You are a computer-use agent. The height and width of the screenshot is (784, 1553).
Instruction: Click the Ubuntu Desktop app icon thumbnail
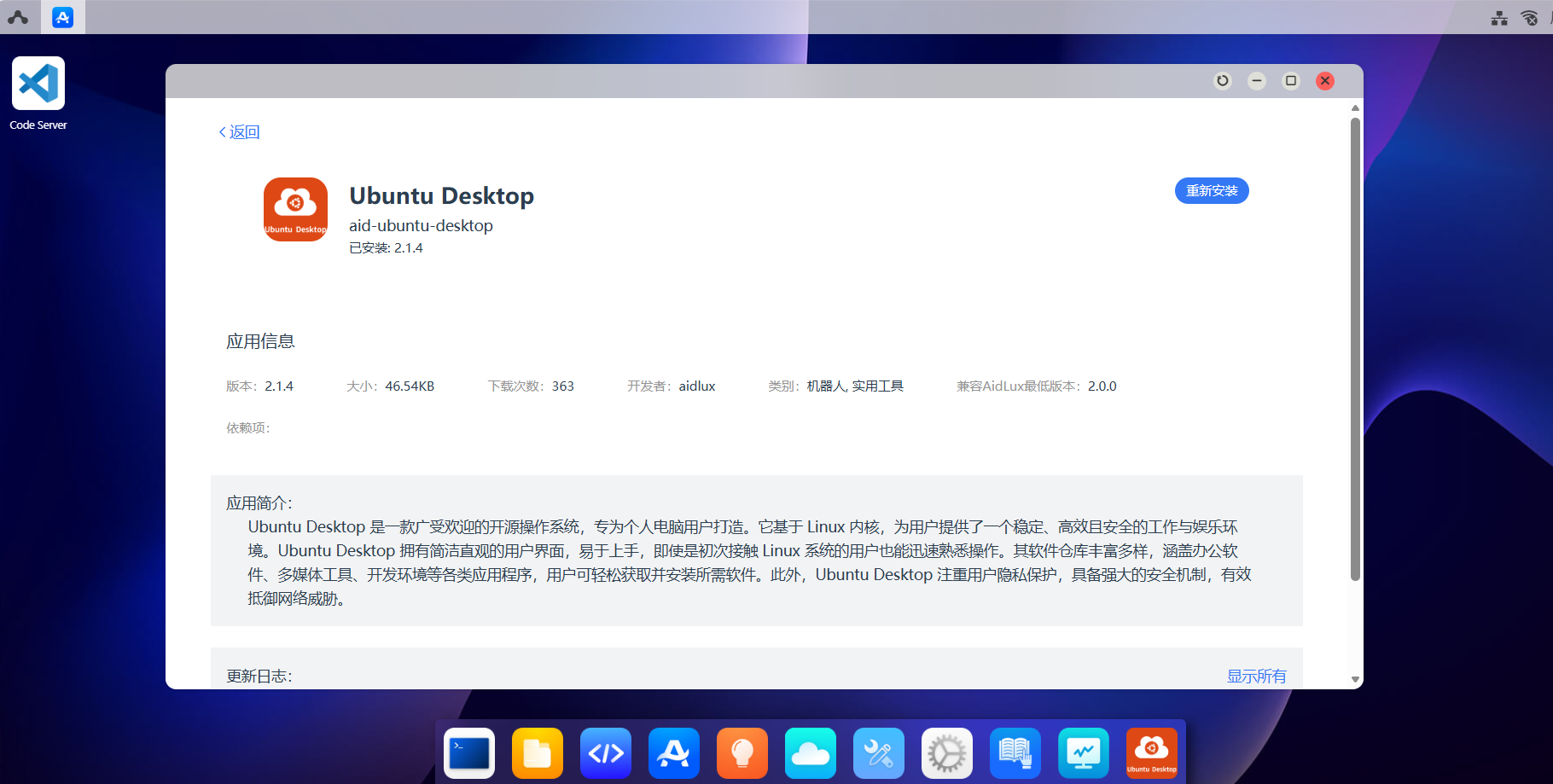295,209
